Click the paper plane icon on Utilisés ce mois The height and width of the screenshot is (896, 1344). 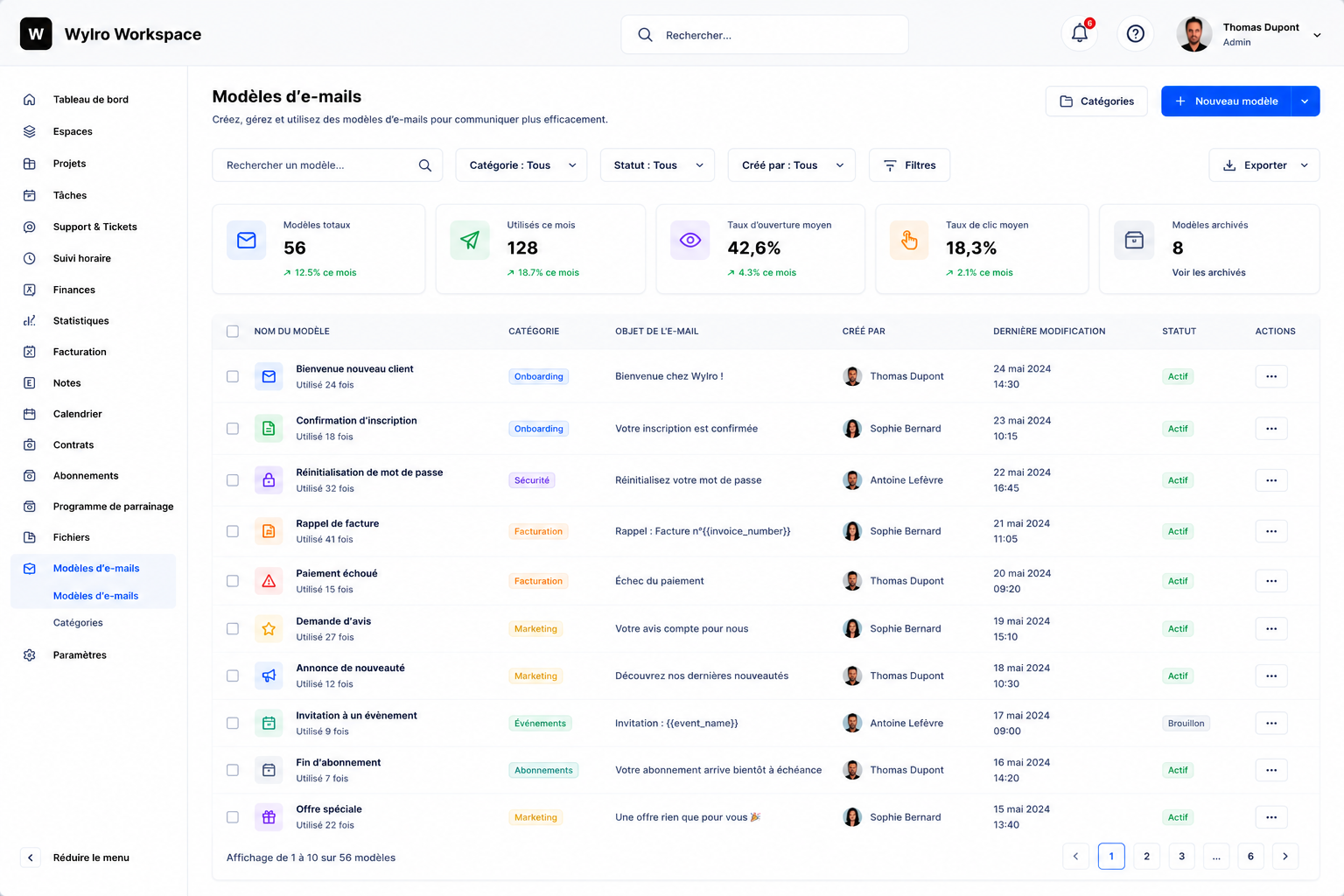coord(470,240)
